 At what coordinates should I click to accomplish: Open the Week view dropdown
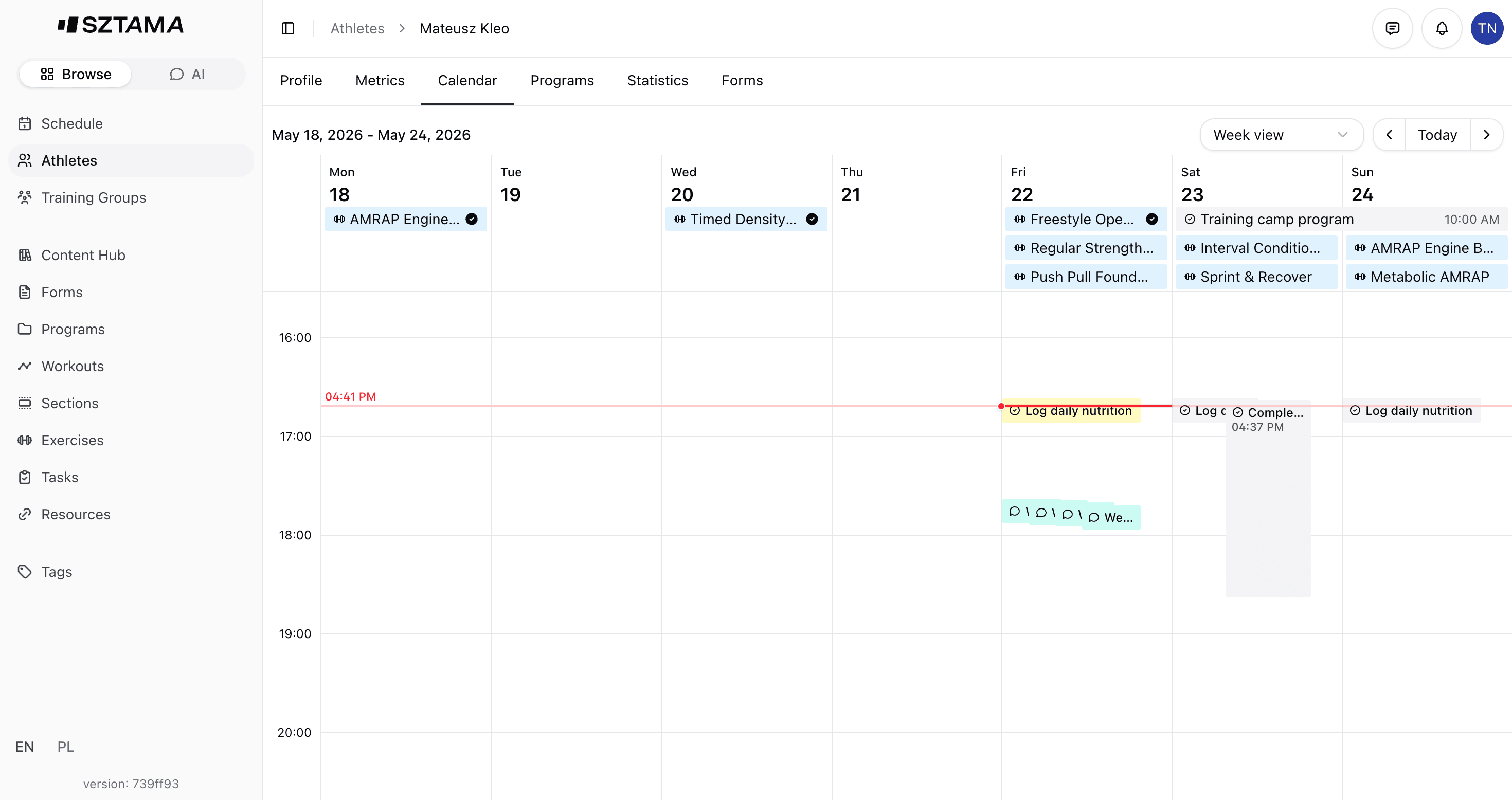coord(1281,134)
